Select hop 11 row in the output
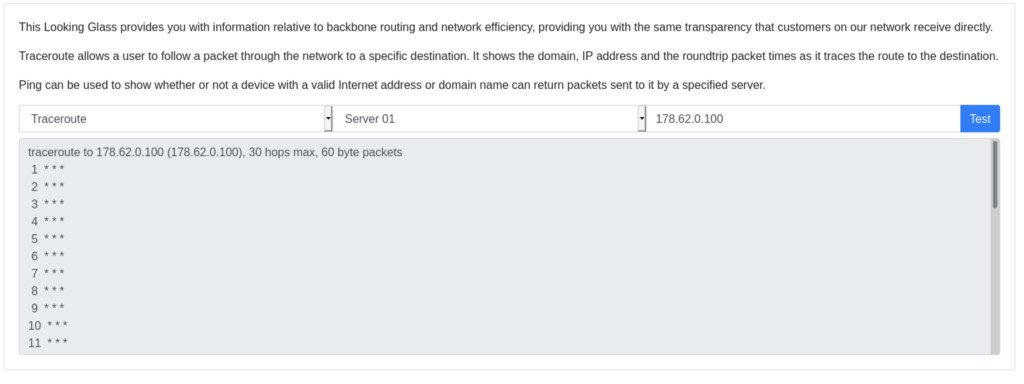This screenshot has height=384, width=1024. coord(49,342)
